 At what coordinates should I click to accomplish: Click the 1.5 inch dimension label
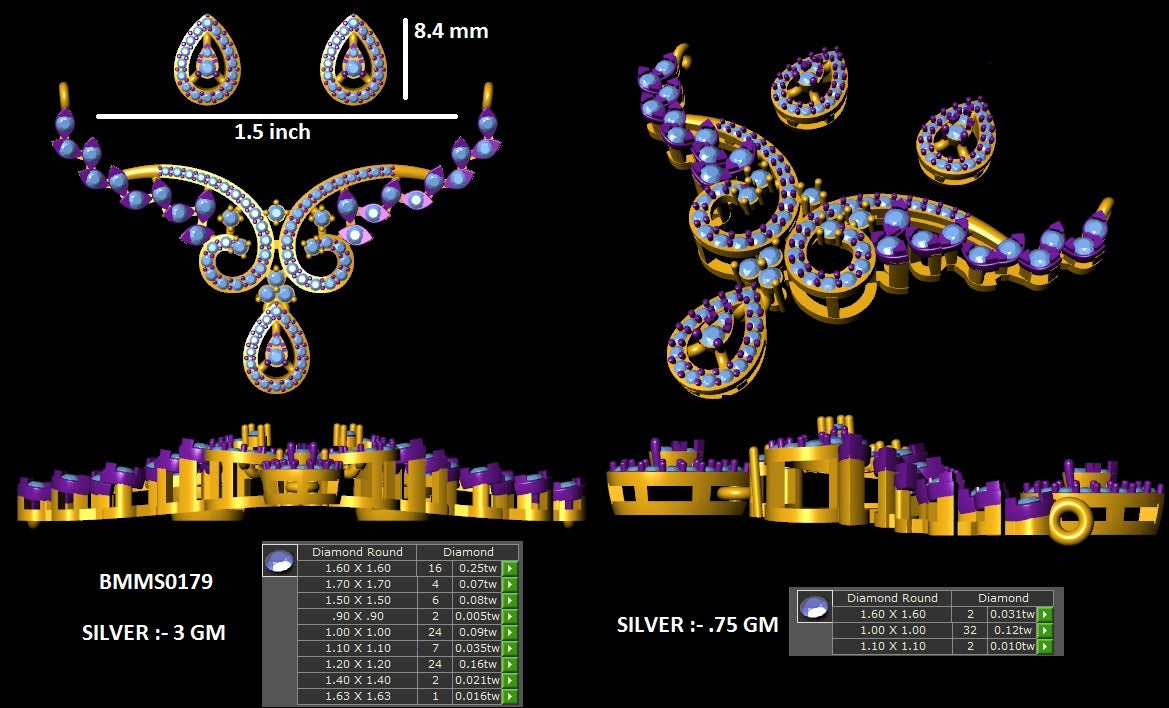tap(272, 132)
